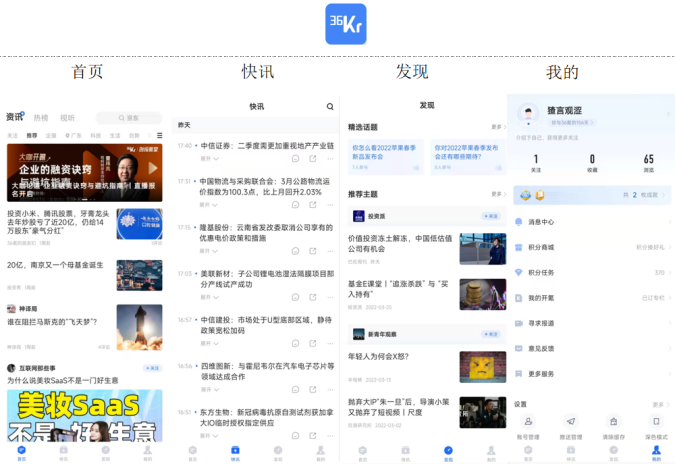Screen dimensions: 675x464
Task: Open 积分商城 menu row
Action: pyautogui.click(x=592, y=247)
